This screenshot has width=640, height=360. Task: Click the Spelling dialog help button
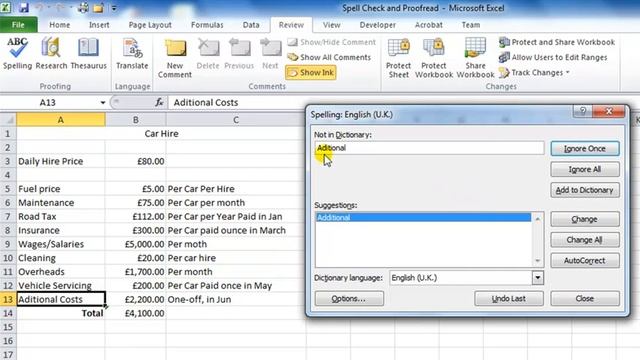(x=583, y=111)
